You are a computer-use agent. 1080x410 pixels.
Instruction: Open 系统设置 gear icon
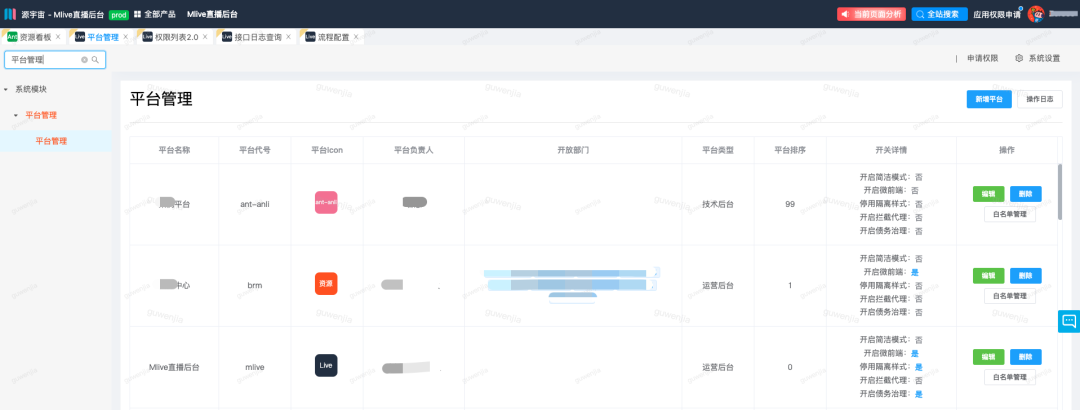point(1019,59)
